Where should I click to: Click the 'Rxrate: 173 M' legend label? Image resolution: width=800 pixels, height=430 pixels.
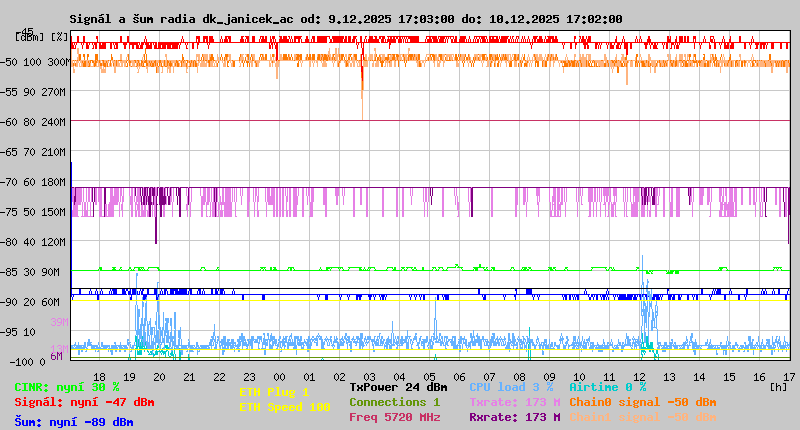tap(515, 417)
